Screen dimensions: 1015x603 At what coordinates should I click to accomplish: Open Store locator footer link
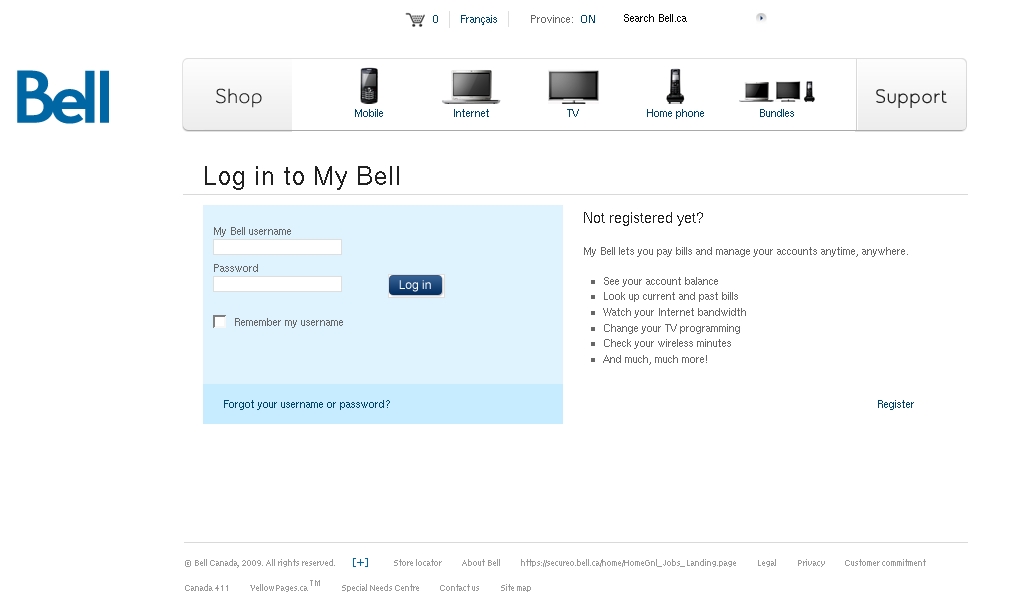click(x=418, y=563)
